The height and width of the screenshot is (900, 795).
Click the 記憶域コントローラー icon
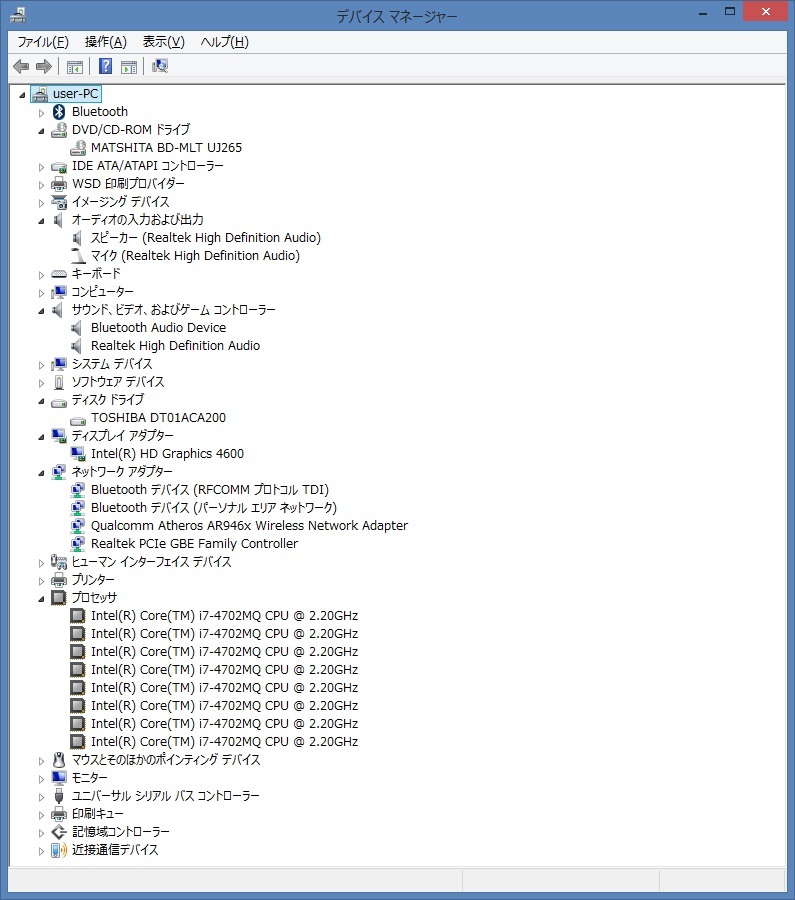[x=59, y=832]
